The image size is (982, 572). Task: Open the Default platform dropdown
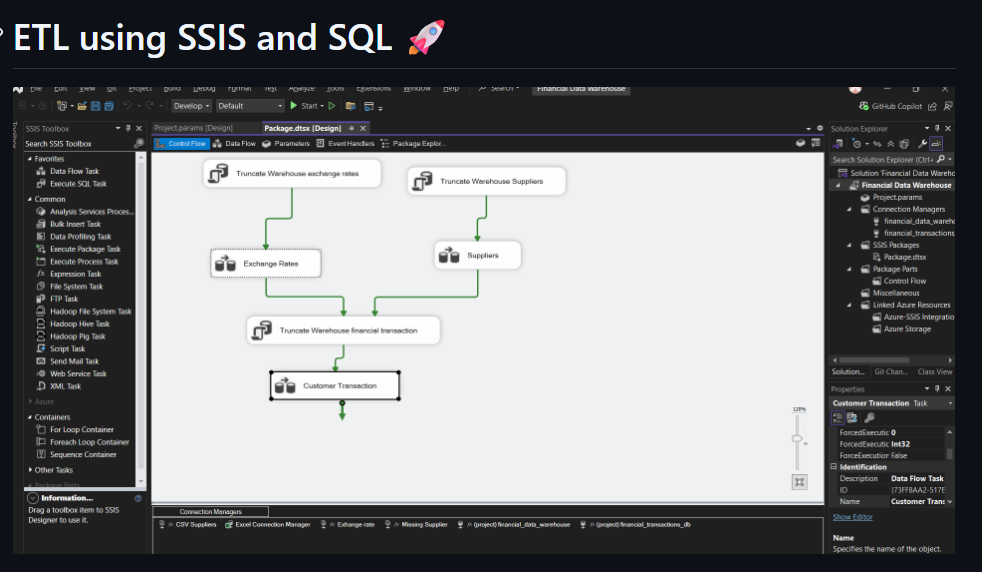[250, 106]
